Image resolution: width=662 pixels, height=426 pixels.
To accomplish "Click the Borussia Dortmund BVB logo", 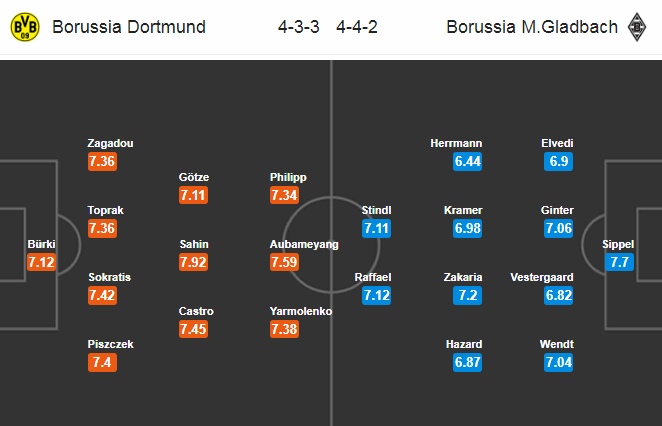I will click(24, 27).
